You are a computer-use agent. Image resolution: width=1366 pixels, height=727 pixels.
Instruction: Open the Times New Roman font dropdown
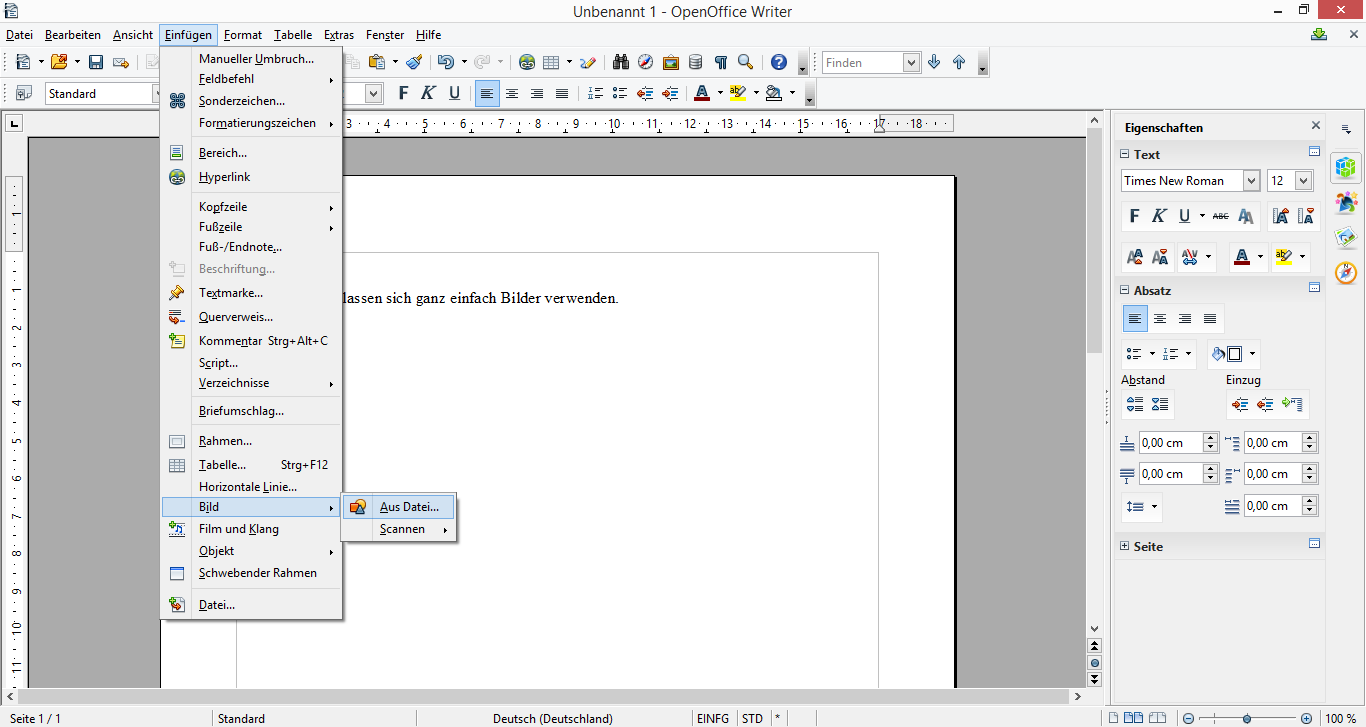click(1251, 181)
